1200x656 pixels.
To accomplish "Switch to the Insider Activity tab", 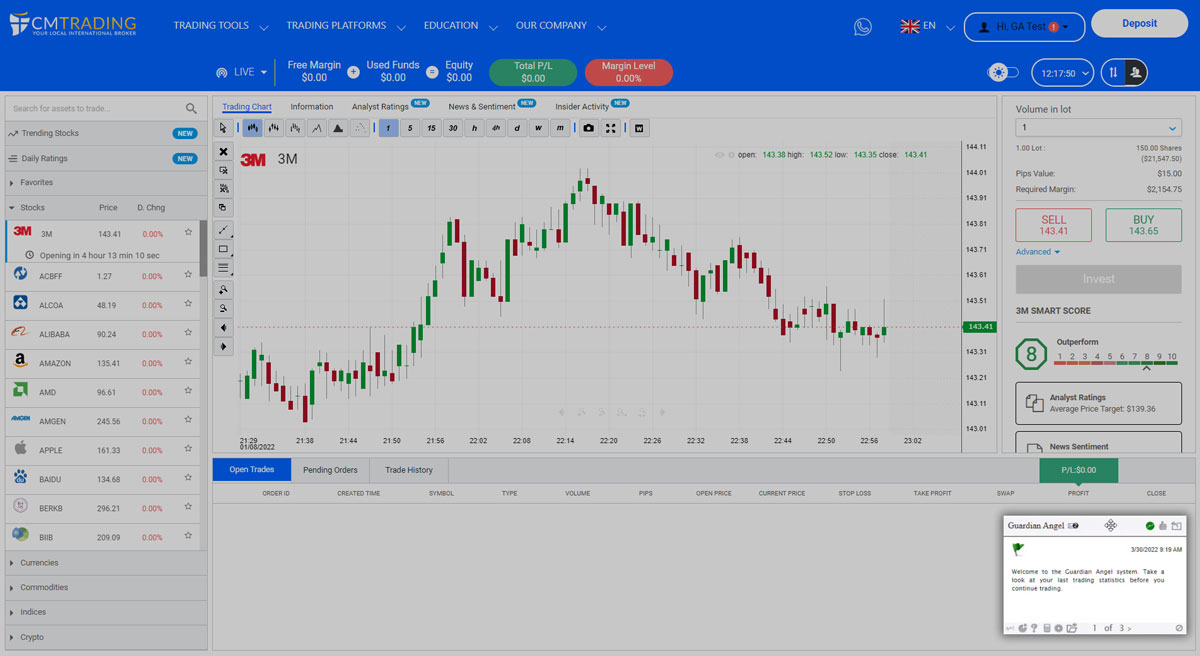I will 582,107.
